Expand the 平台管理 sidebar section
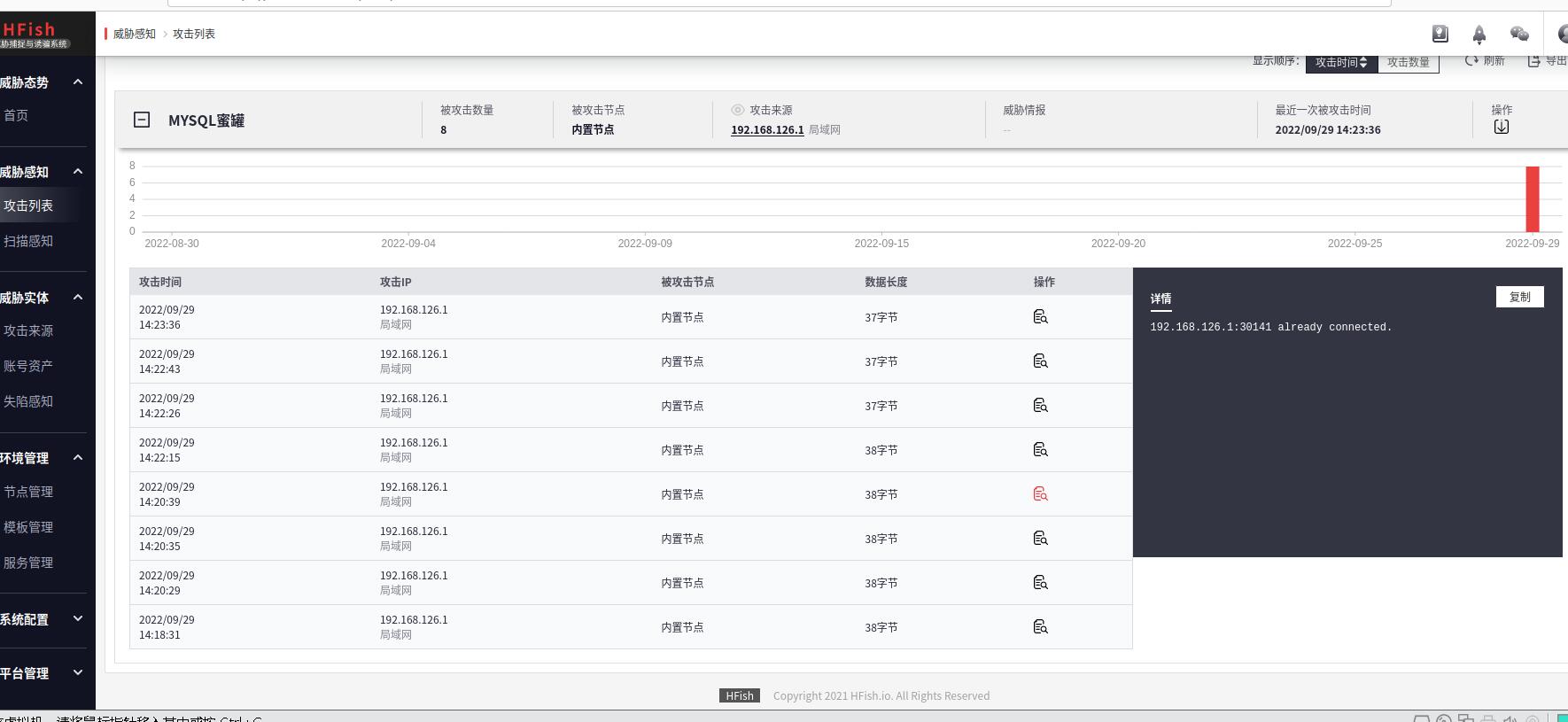Viewport: 1568px width, 722px height. (43, 673)
